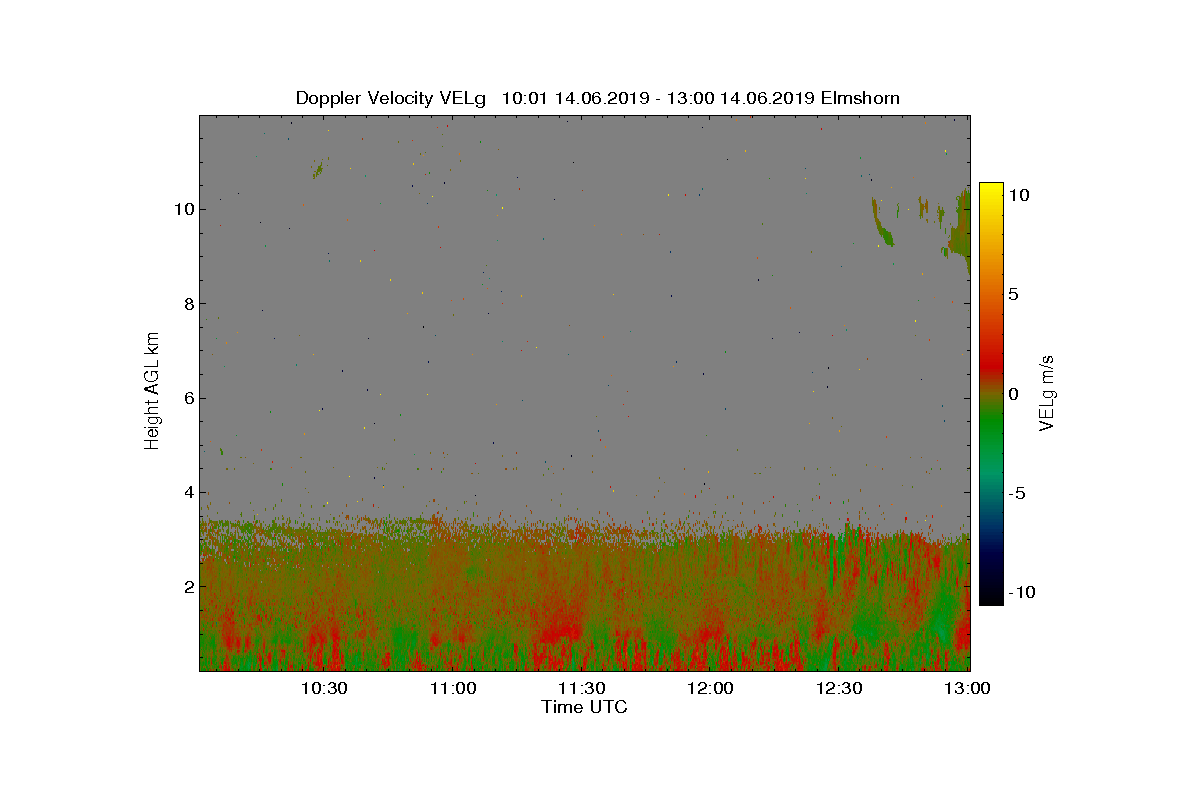This screenshot has width=1200, height=800.
Task: Click the "VELg m/s" colorbar label
Action: [1048, 391]
